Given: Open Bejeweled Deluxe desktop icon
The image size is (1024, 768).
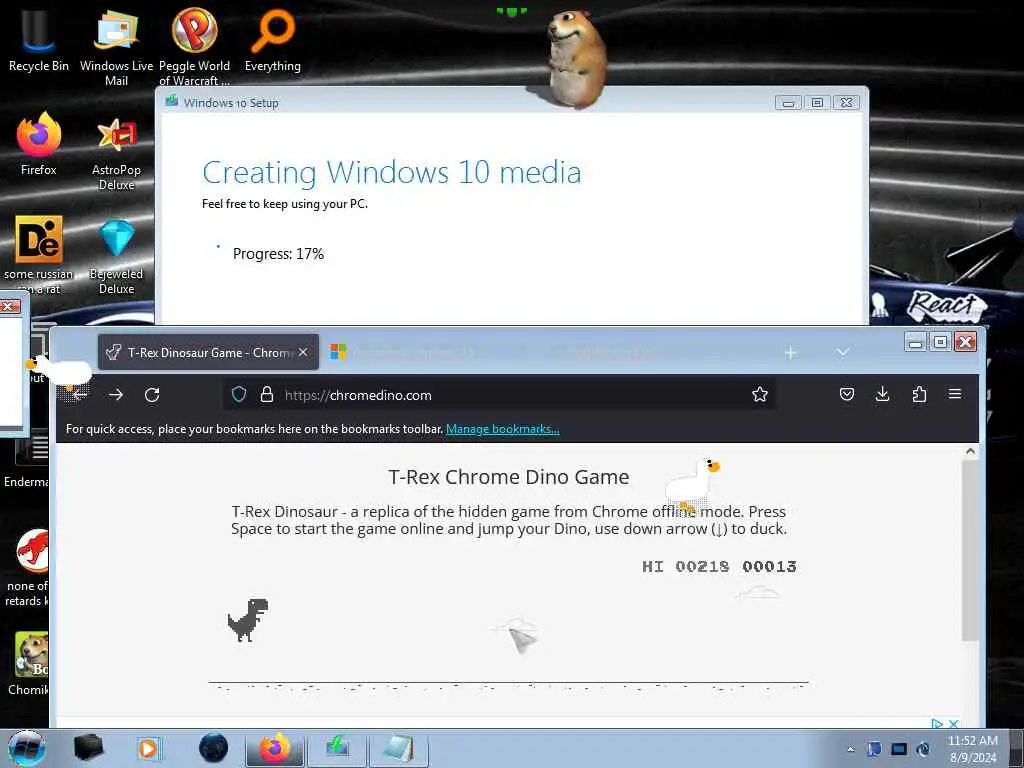Looking at the screenshot, I should pyautogui.click(x=116, y=256).
